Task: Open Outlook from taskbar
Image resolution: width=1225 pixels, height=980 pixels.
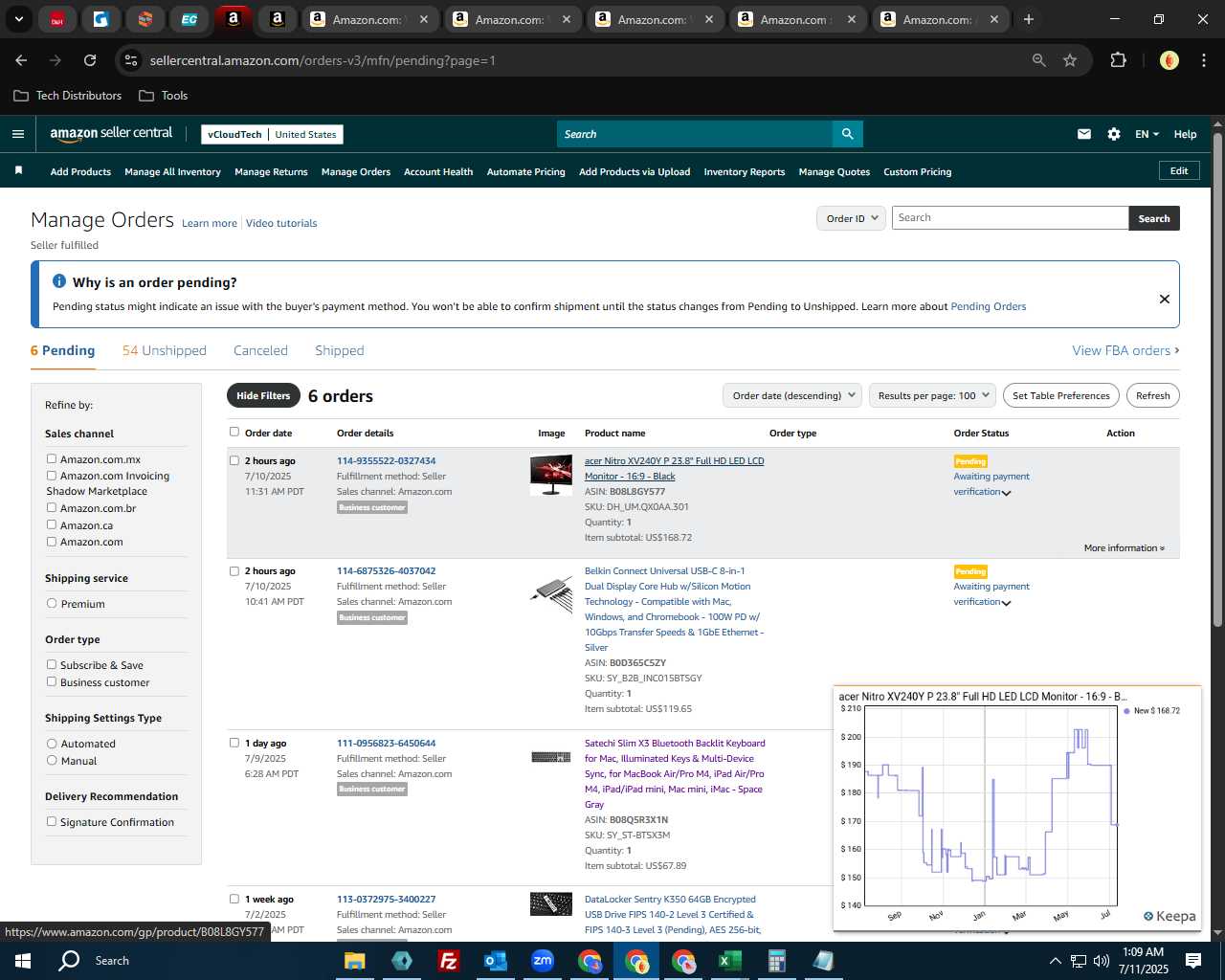Action: [x=495, y=961]
